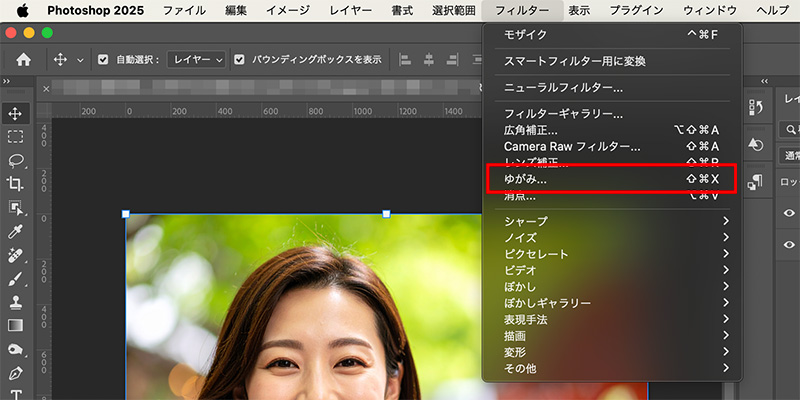Choose フィルターギャラリー...
This screenshot has height=400, width=800.
611,114
